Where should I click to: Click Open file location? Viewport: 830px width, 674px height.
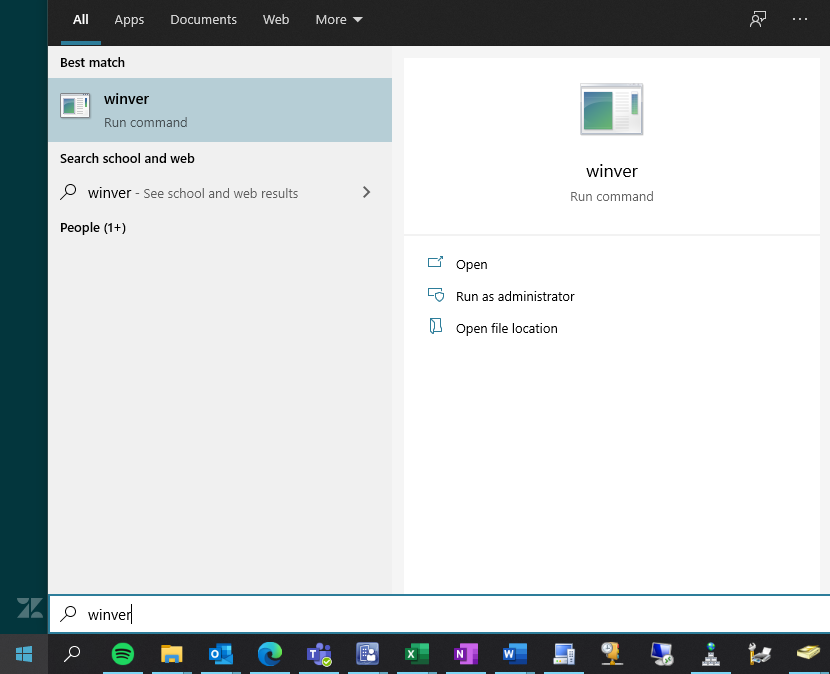(507, 328)
